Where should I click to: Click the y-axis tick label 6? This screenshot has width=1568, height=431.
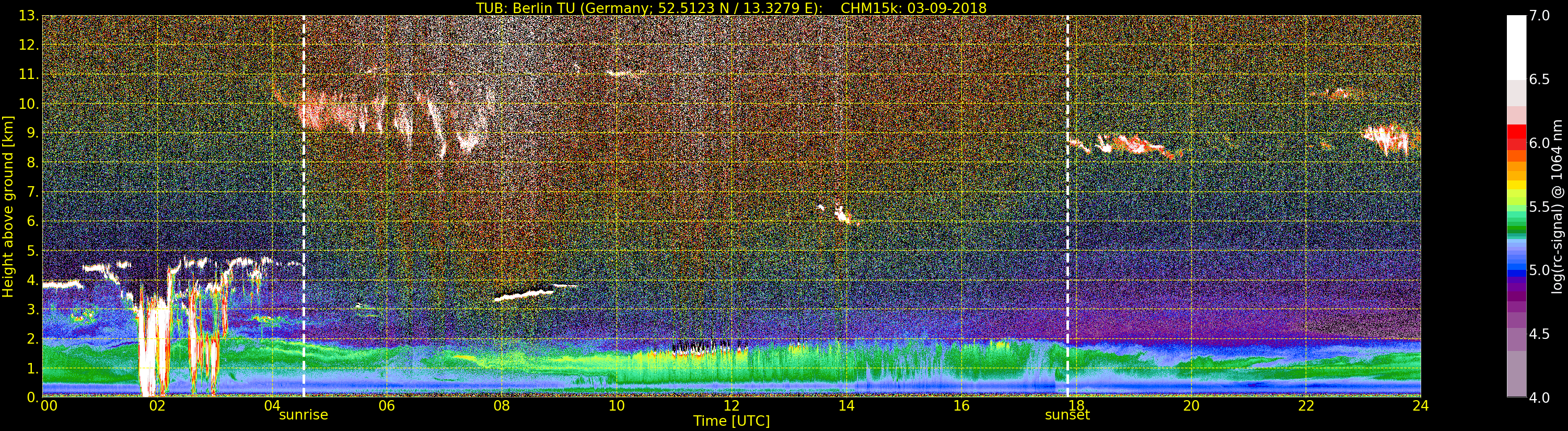[32, 221]
